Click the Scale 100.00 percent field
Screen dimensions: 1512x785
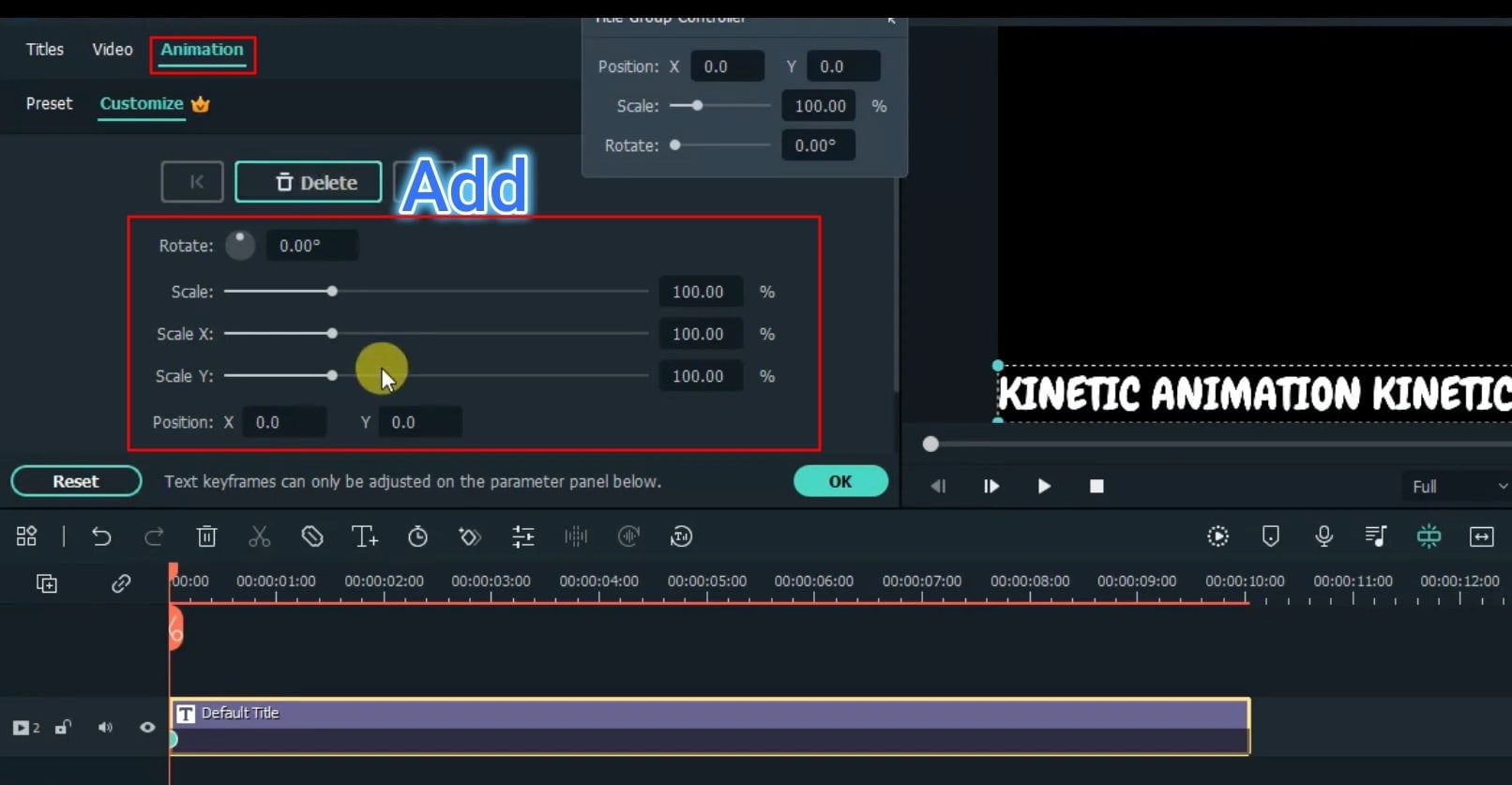click(701, 292)
